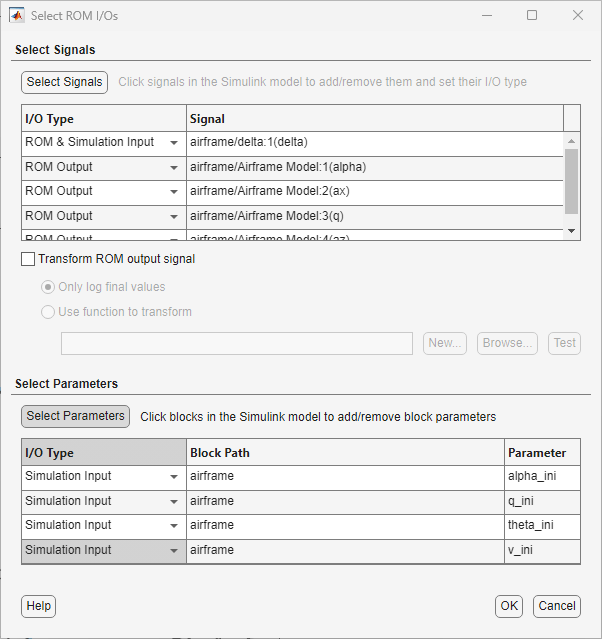Click the Block Path column header
The image size is (602, 639).
tap(345, 452)
